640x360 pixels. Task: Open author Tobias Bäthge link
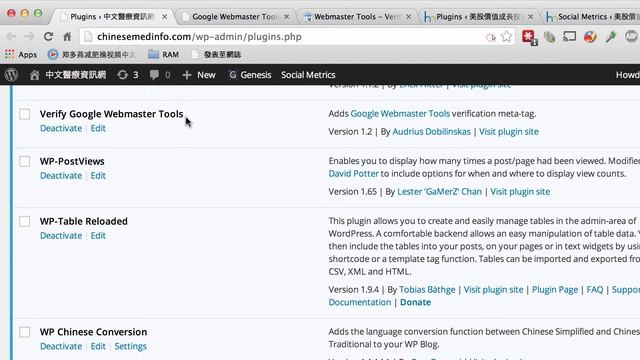(x=427, y=289)
